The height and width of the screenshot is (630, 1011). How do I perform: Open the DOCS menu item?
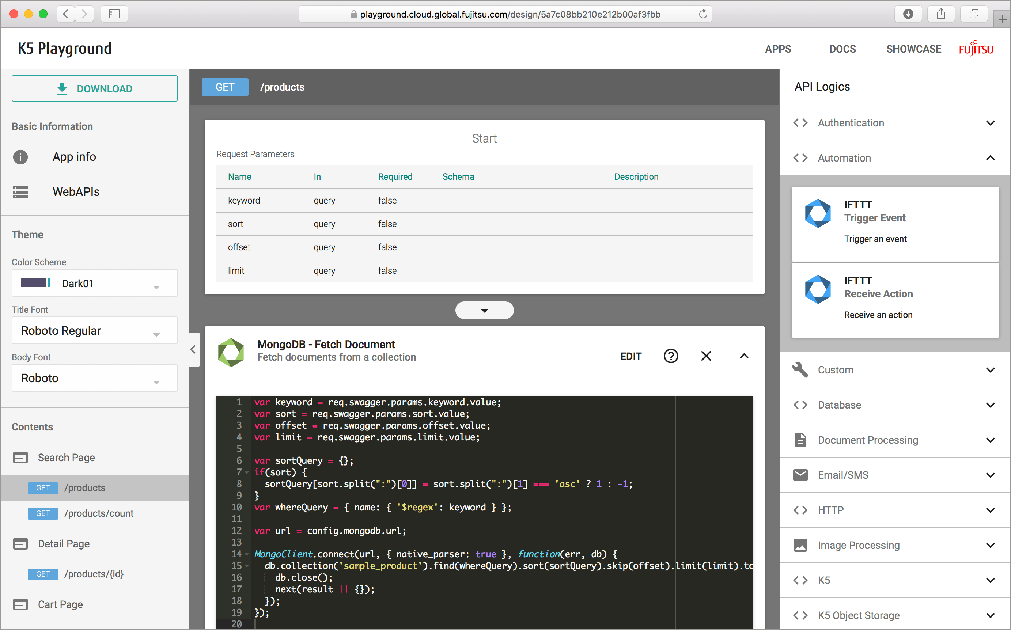842,49
